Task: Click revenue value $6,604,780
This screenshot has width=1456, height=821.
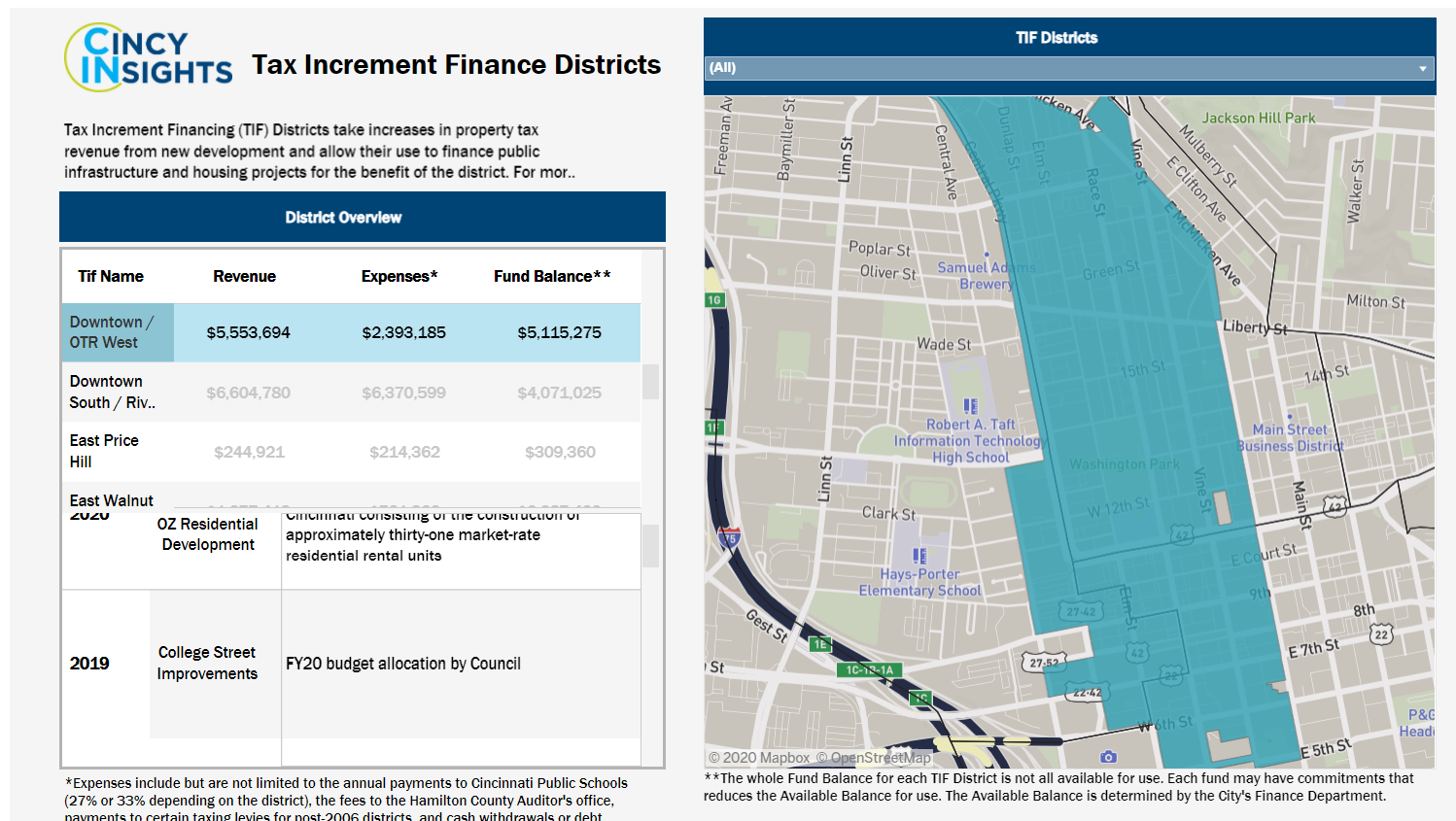Action: coord(249,393)
